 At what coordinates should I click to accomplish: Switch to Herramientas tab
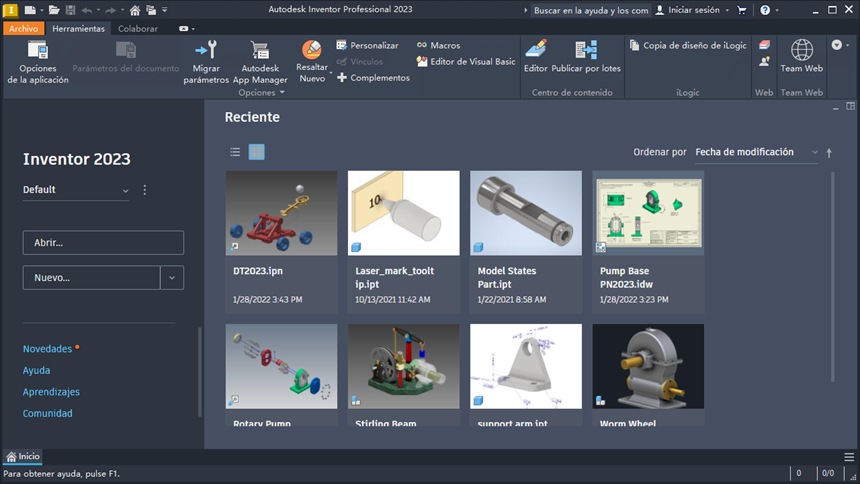coord(78,29)
